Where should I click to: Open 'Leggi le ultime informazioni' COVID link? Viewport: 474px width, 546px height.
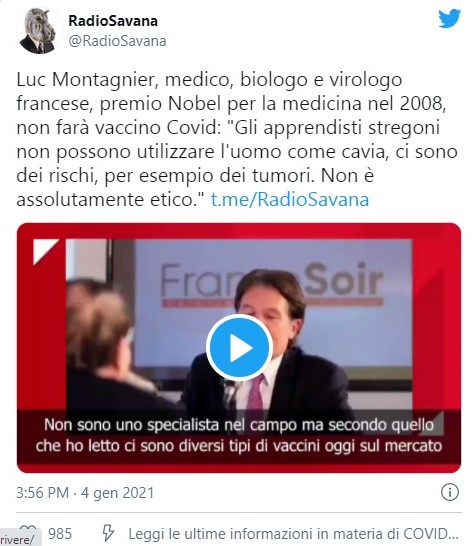pyautogui.click(x=293, y=533)
